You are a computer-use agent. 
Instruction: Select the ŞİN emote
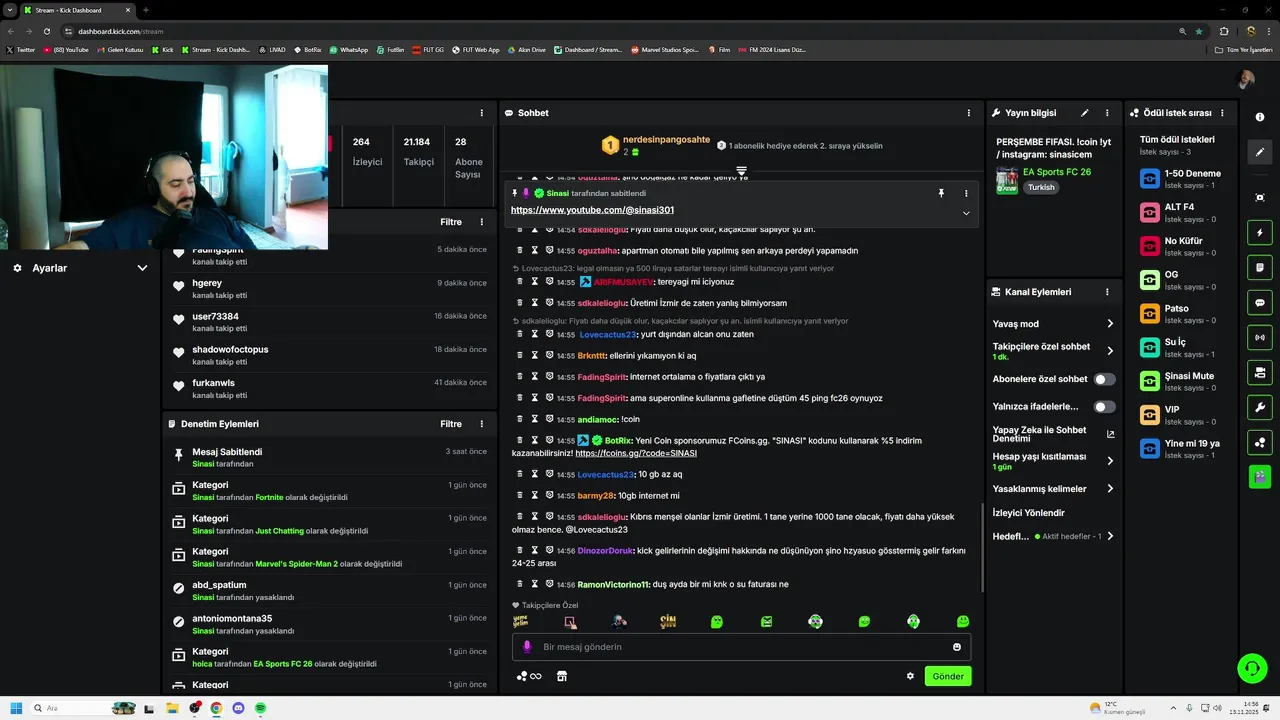668,621
